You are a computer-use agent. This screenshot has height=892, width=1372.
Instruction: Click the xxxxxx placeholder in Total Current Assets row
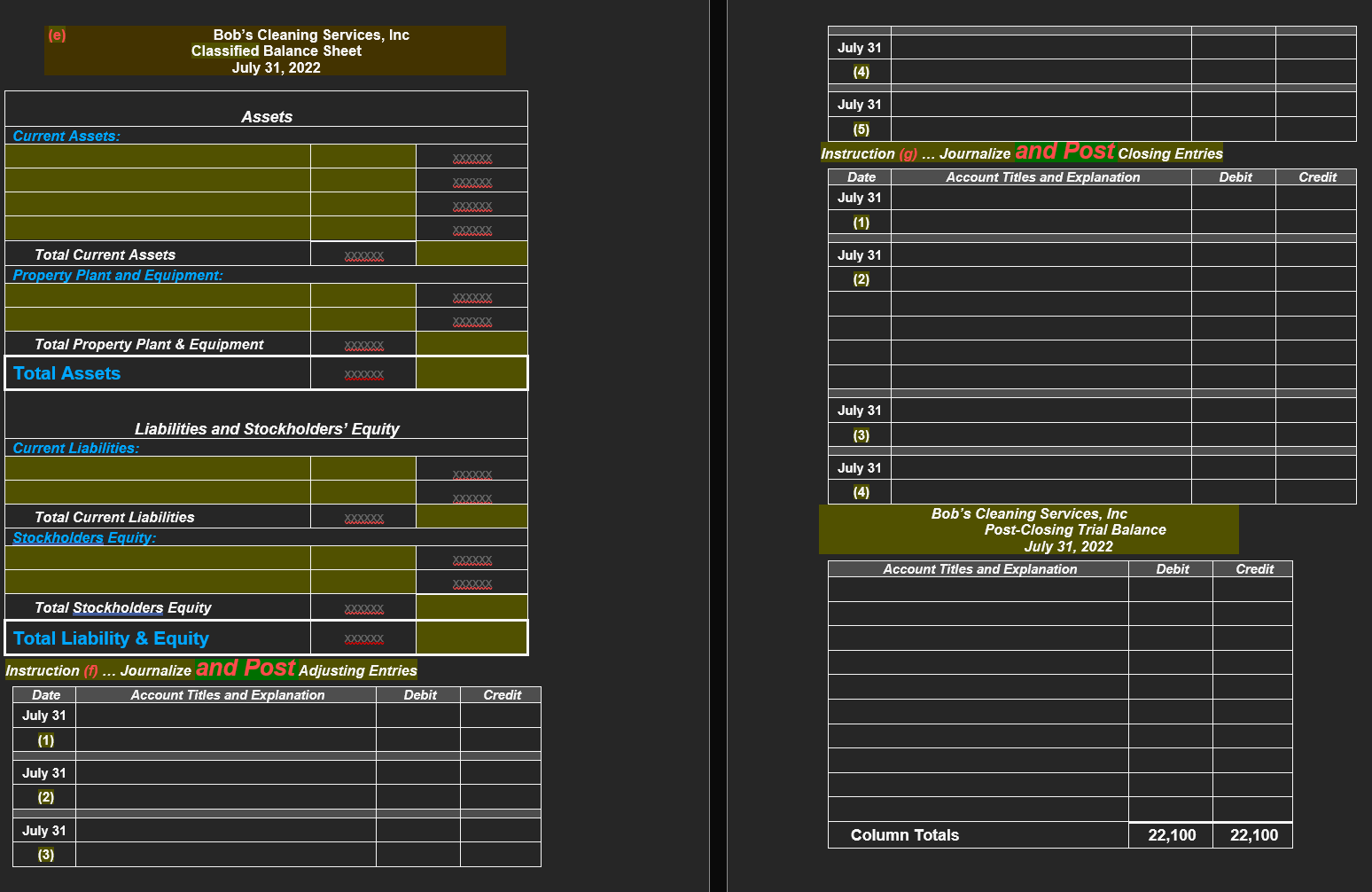363,255
